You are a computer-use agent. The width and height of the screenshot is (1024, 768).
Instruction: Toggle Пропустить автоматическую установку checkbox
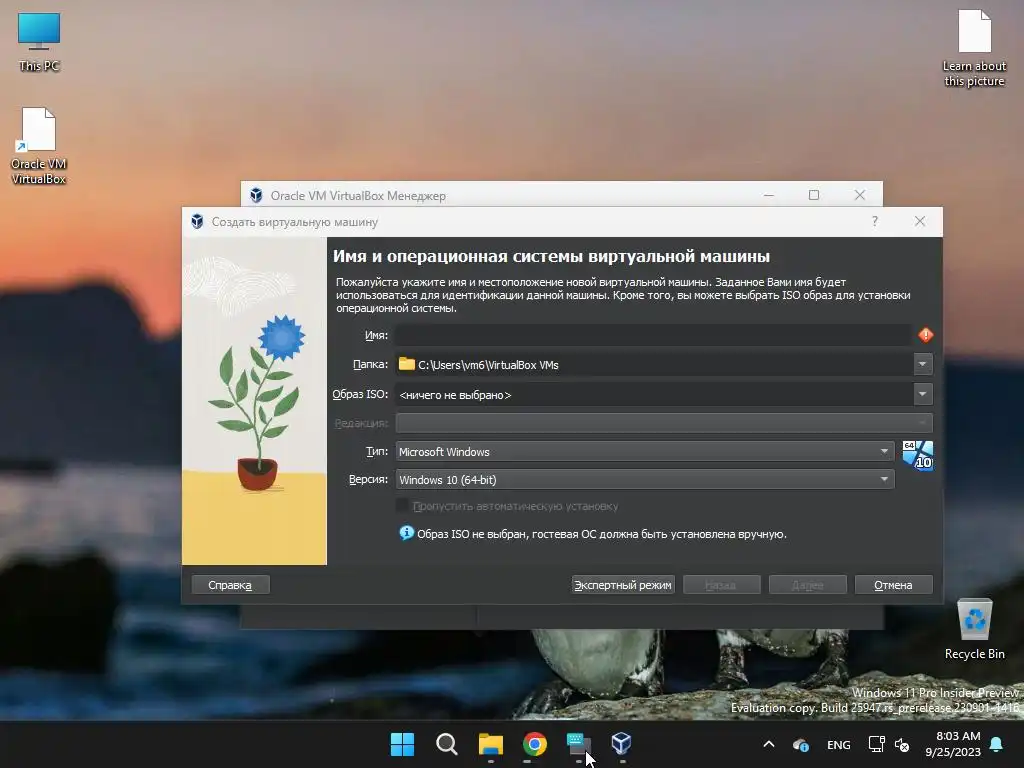(x=402, y=505)
